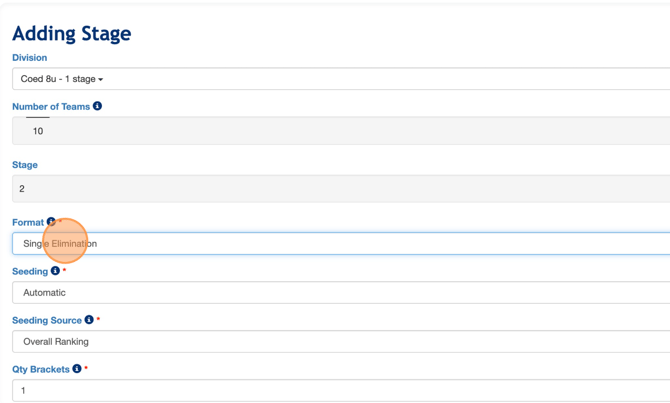Click the Seeding Source info icon
The width and height of the screenshot is (670, 403).
(x=89, y=320)
